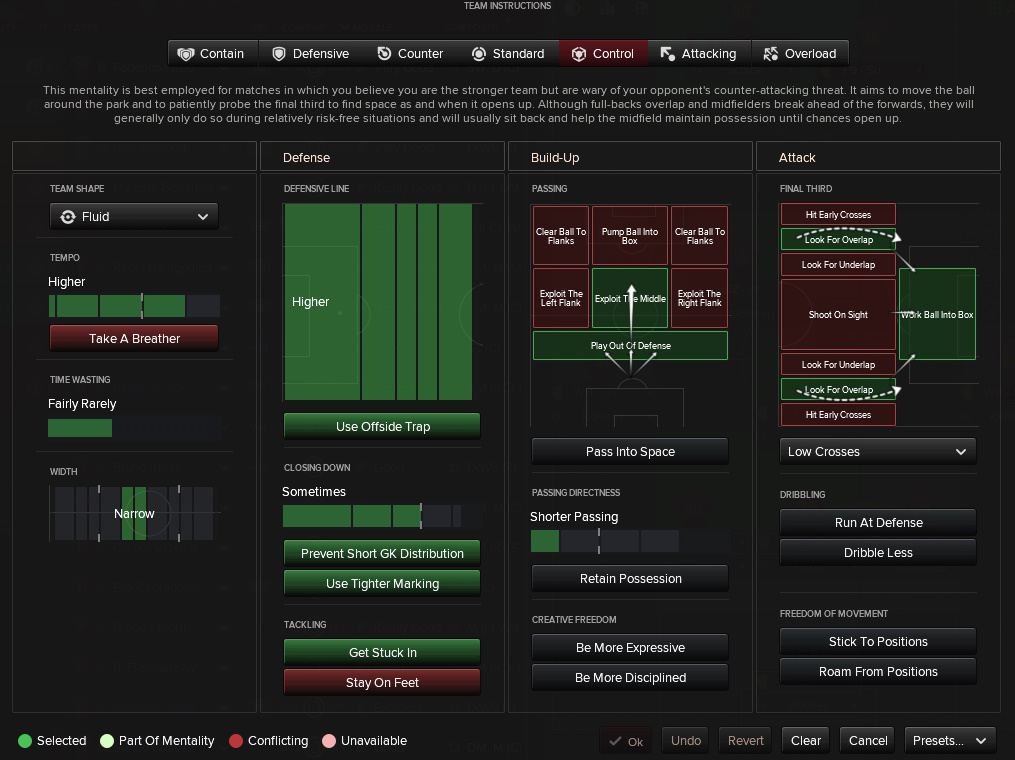
Task: Click the shield icon on Defensive tab
Action: coord(279,54)
